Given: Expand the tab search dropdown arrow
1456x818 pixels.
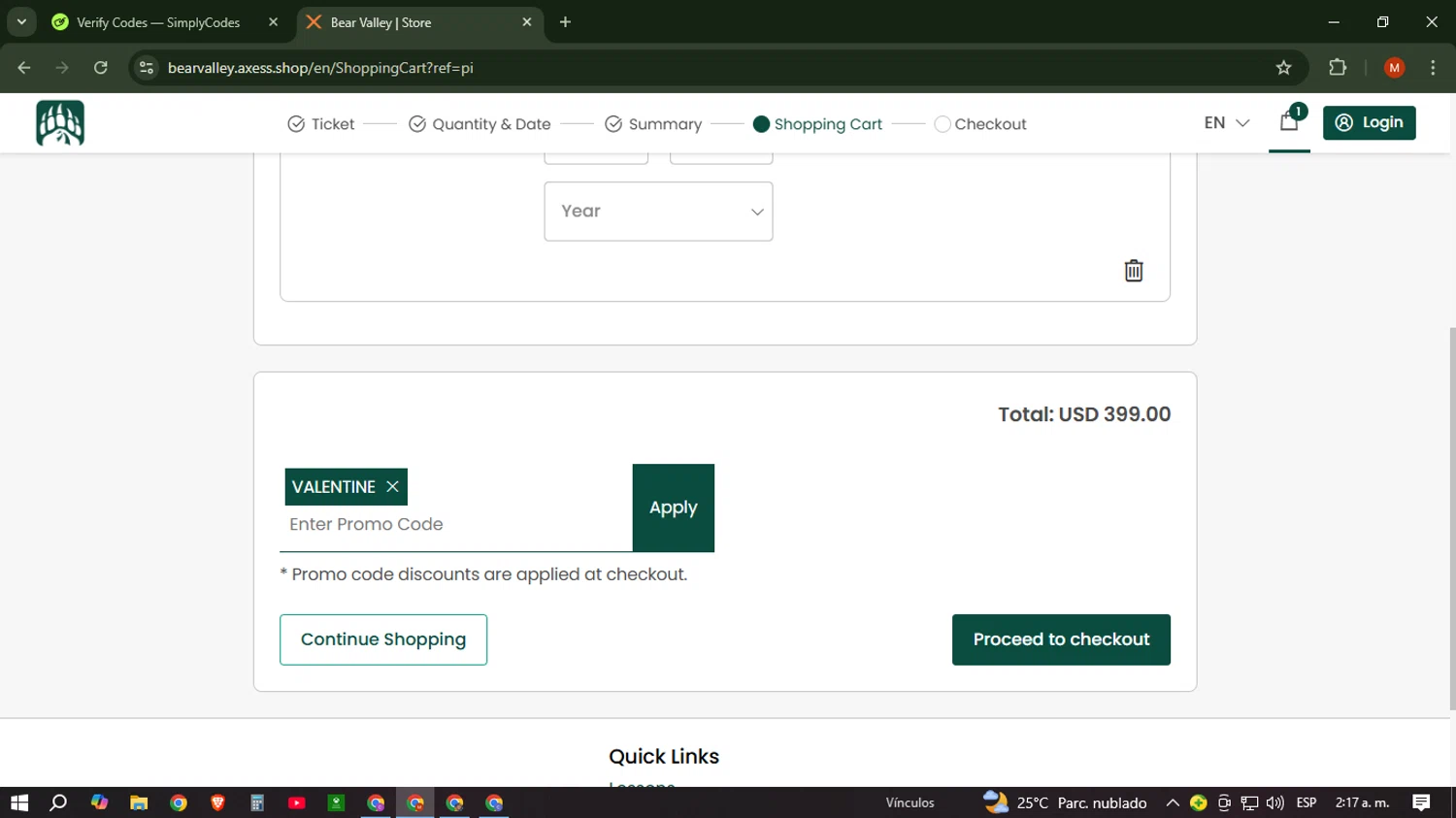Looking at the screenshot, I should coord(21,22).
